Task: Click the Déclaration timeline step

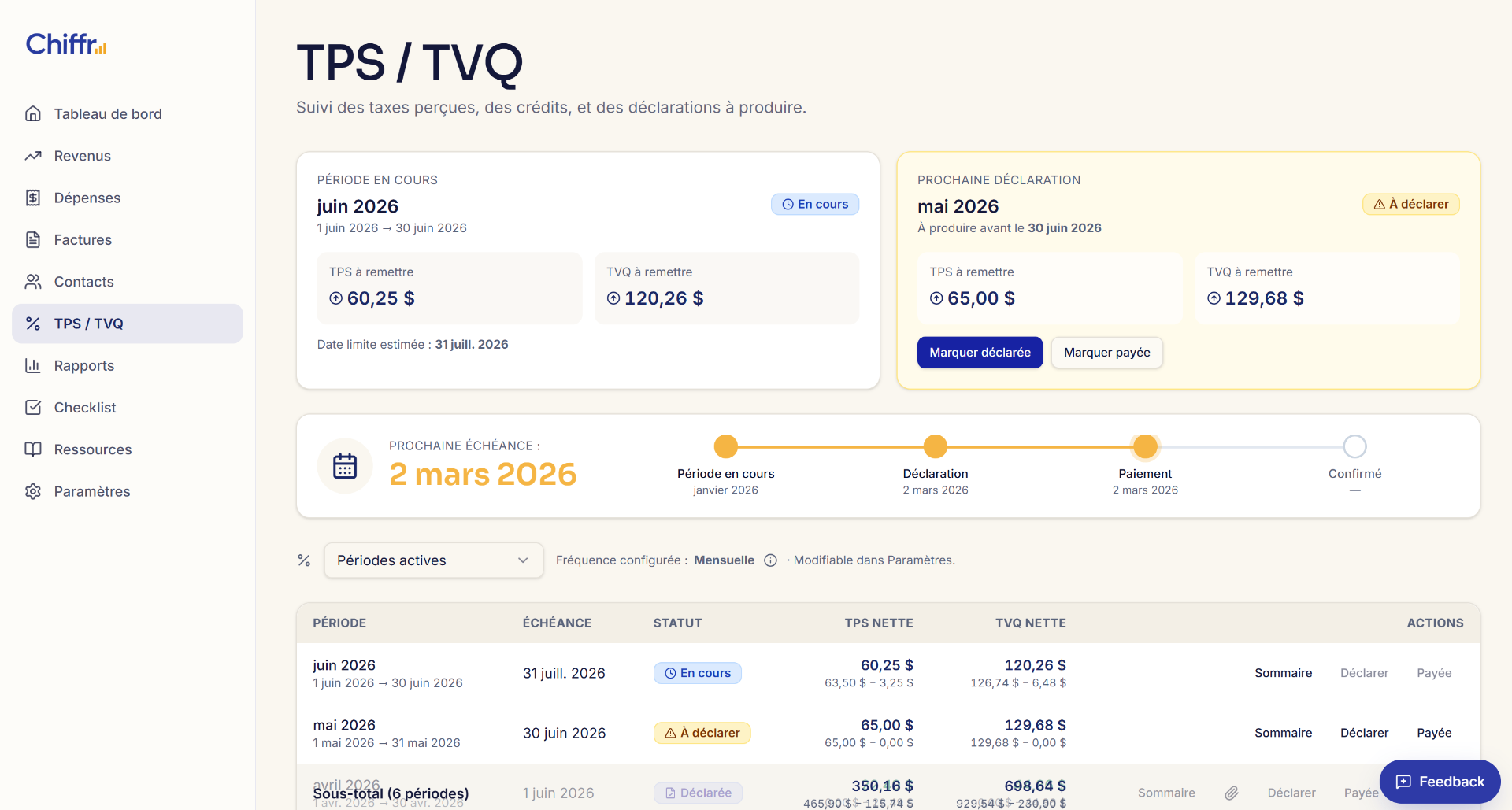Action: point(936,446)
